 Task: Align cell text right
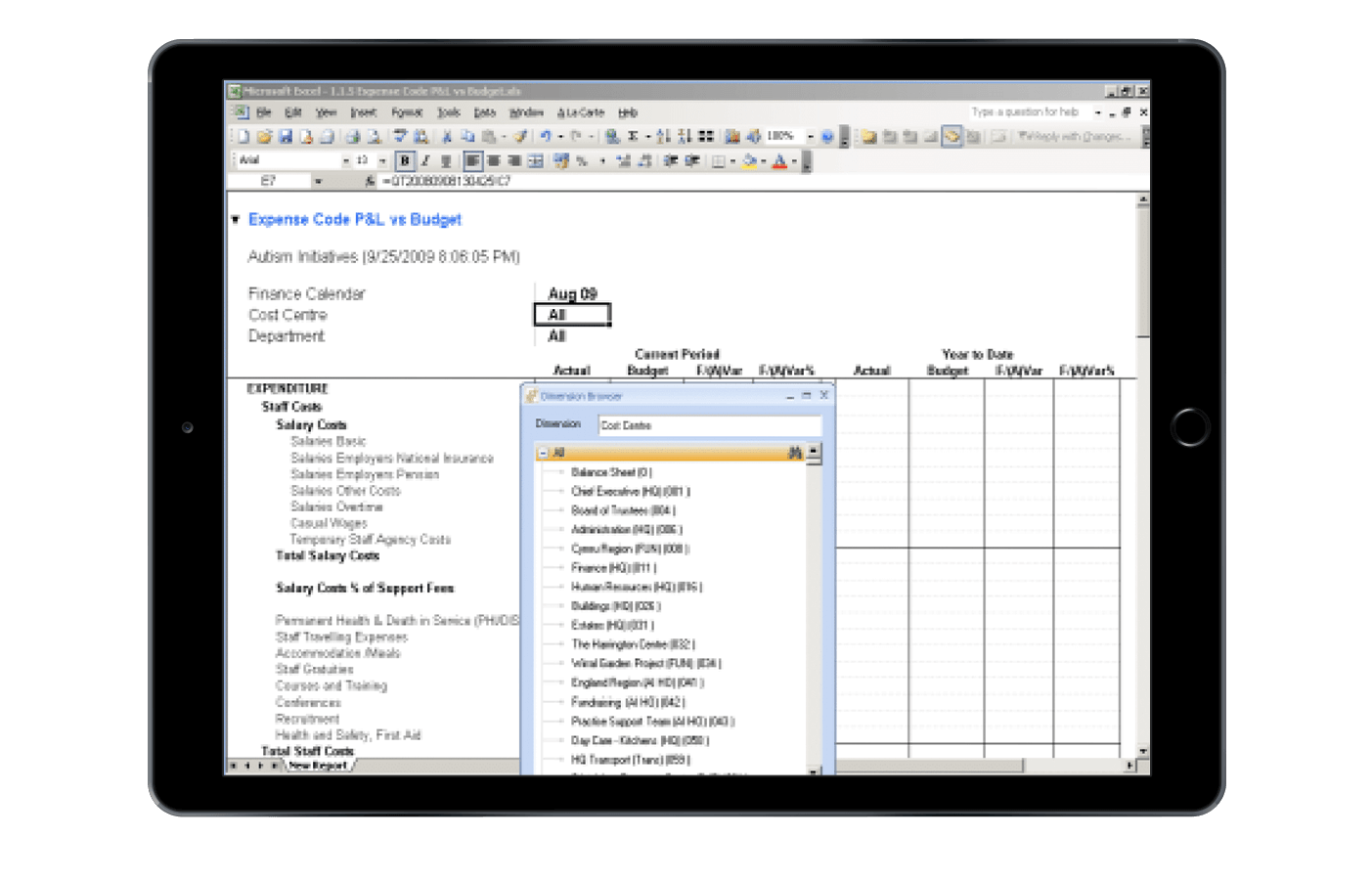513,160
